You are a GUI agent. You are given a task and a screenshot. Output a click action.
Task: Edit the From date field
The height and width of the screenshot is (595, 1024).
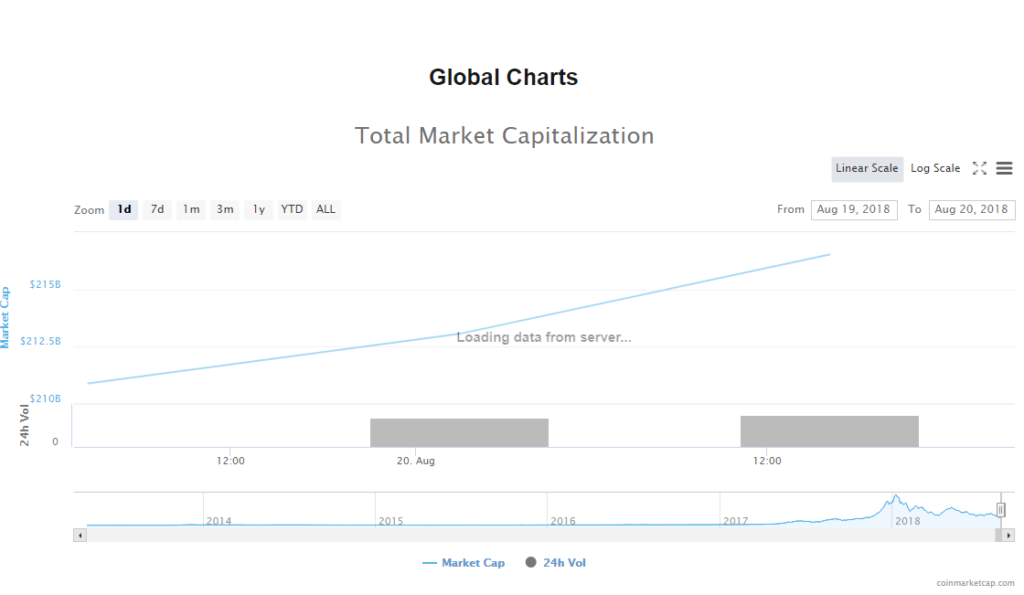853,210
